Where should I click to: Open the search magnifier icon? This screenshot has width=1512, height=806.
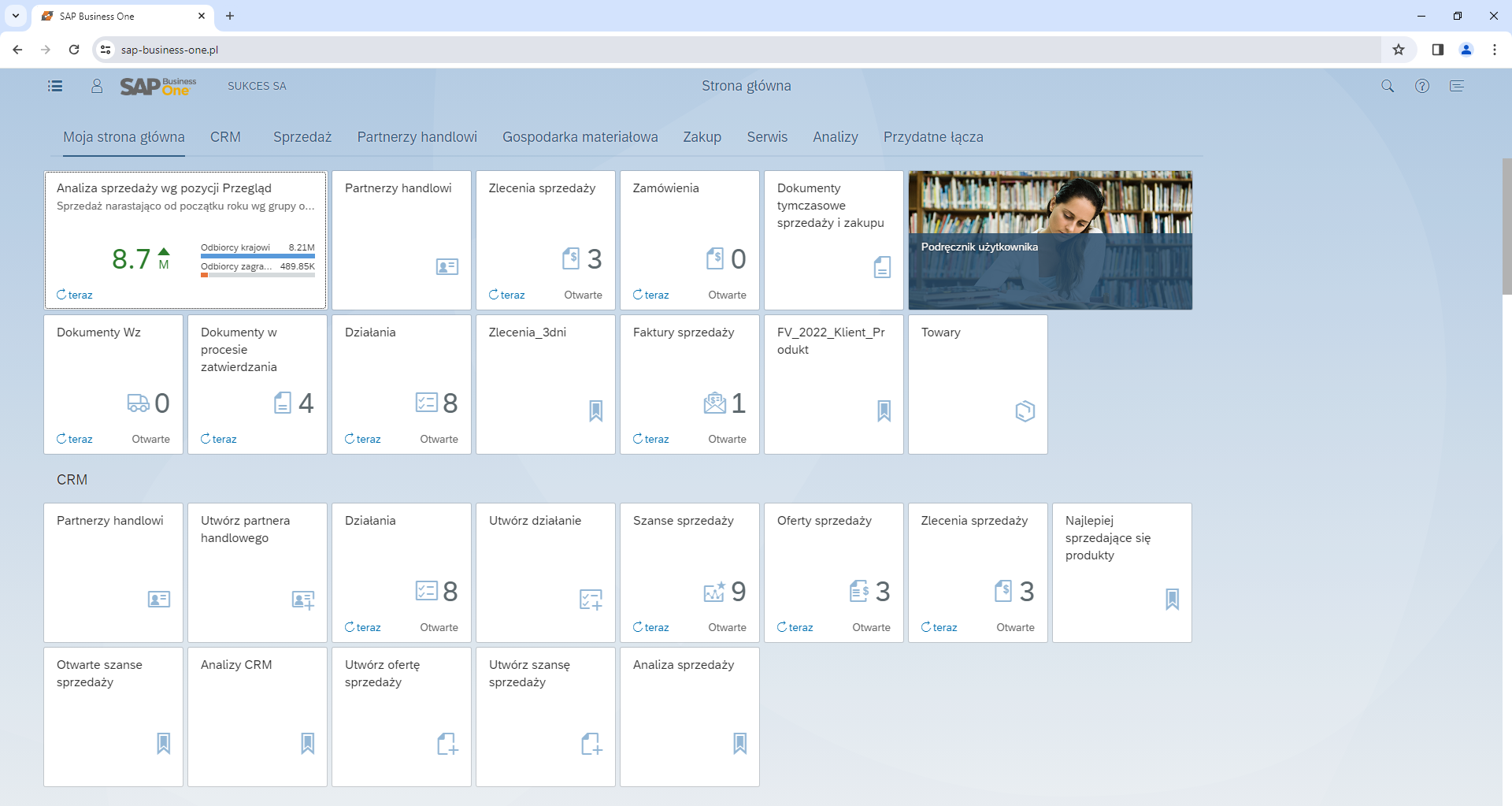pos(1387,86)
